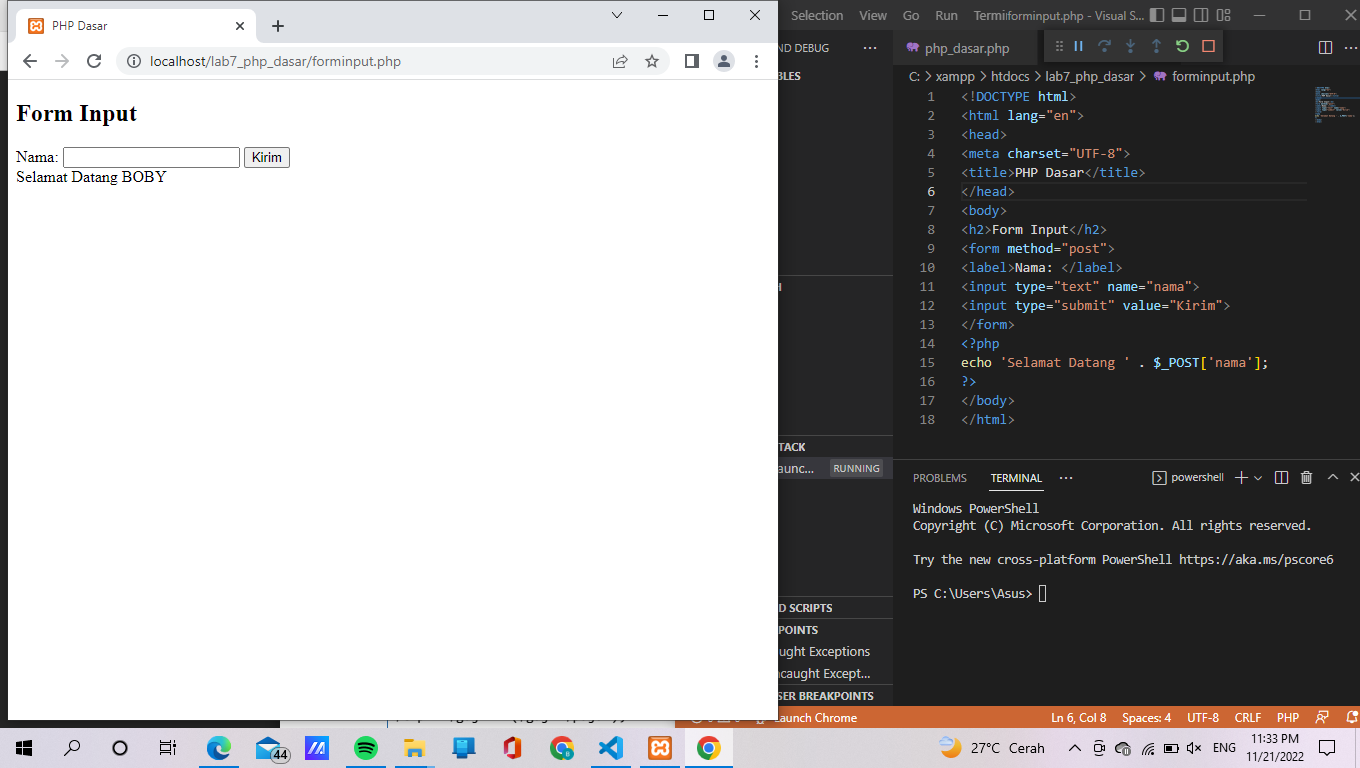Click Step Over in the debug toolbar

point(1104,46)
